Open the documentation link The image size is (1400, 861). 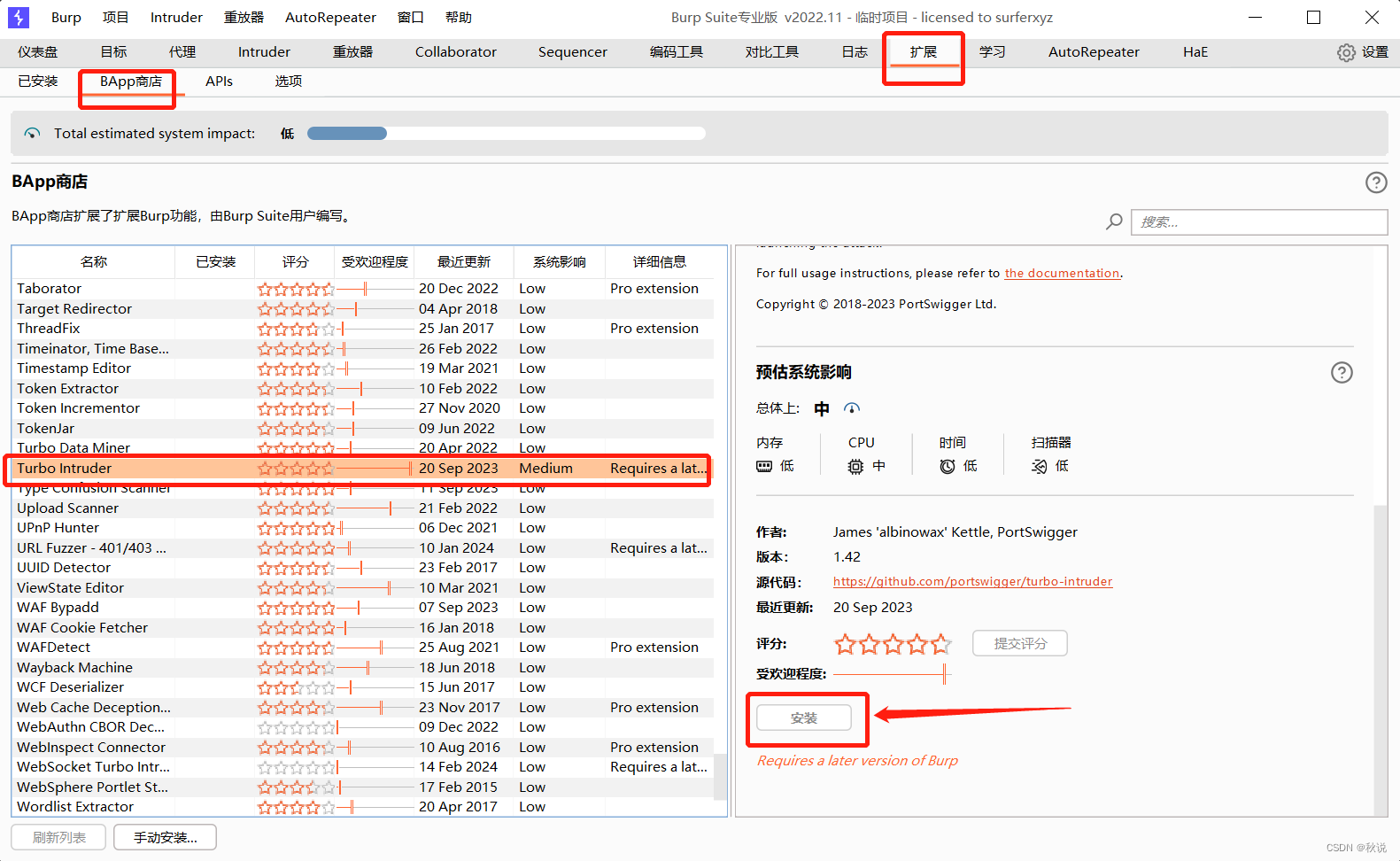coord(1062,273)
